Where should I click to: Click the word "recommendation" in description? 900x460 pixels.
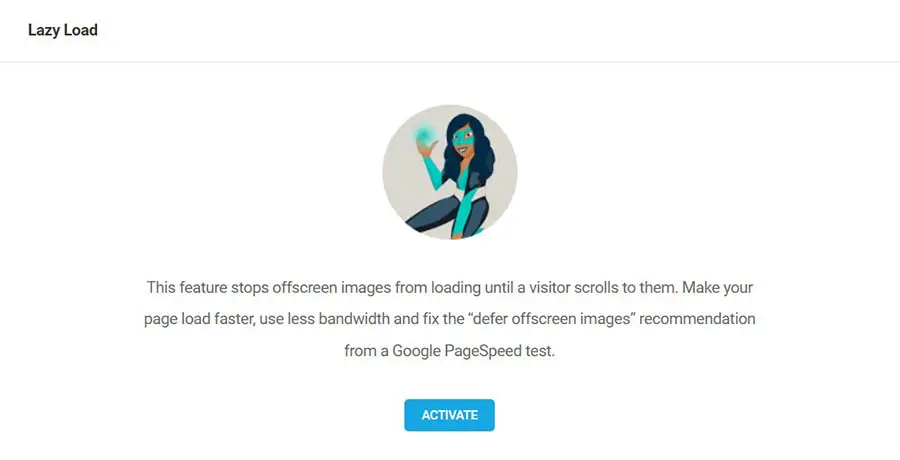point(700,320)
